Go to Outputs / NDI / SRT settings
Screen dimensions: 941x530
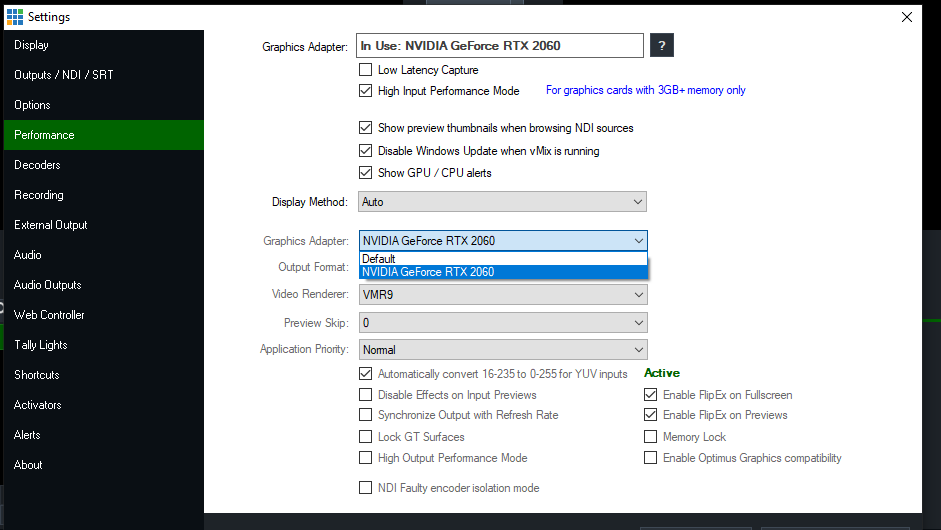click(104, 75)
